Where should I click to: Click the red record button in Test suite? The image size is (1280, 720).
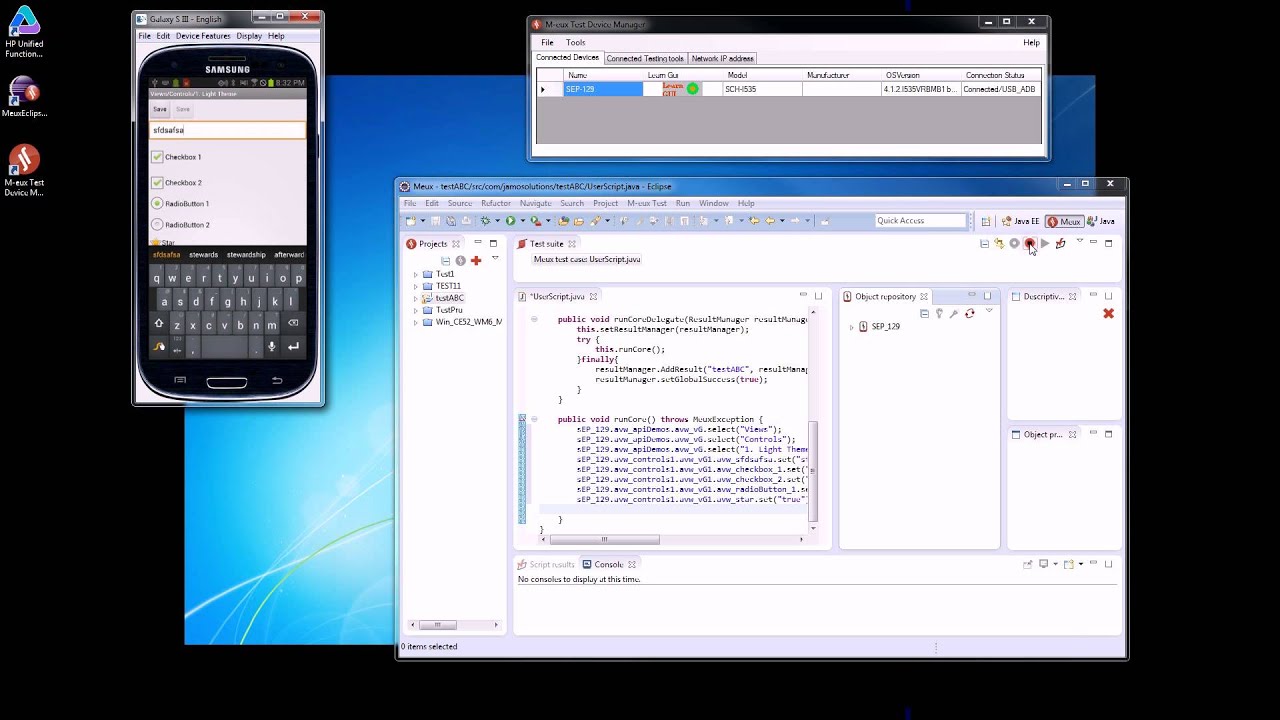[x=1029, y=243]
